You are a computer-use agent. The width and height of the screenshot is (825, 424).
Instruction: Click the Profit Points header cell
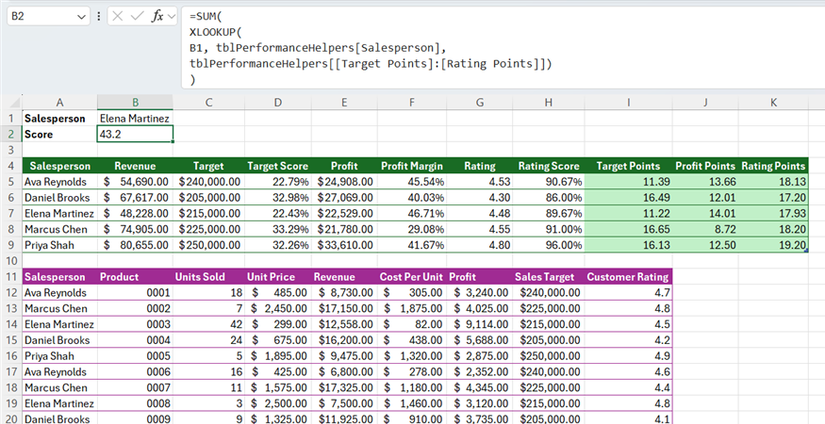705,166
